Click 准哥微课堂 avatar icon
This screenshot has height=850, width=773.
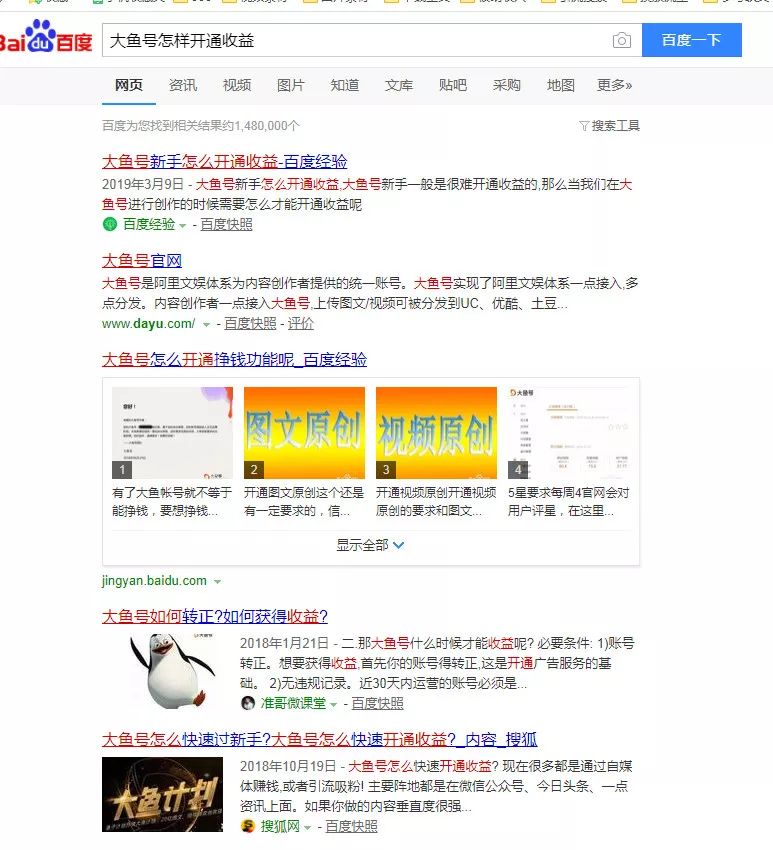tap(248, 703)
